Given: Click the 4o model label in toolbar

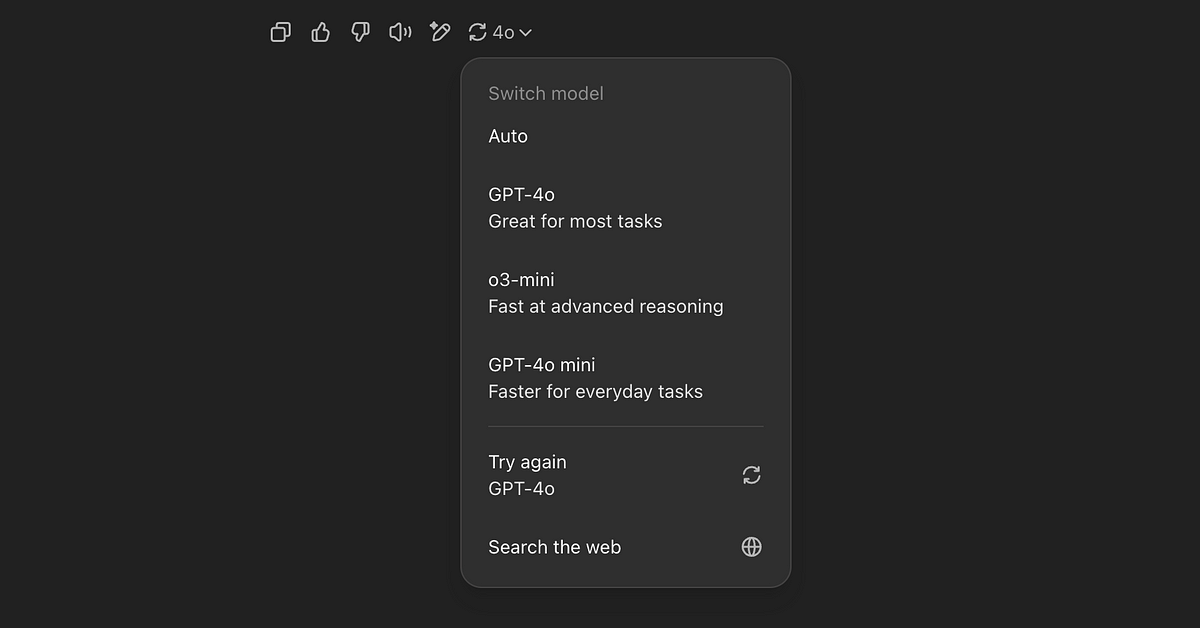Looking at the screenshot, I should (503, 33).
